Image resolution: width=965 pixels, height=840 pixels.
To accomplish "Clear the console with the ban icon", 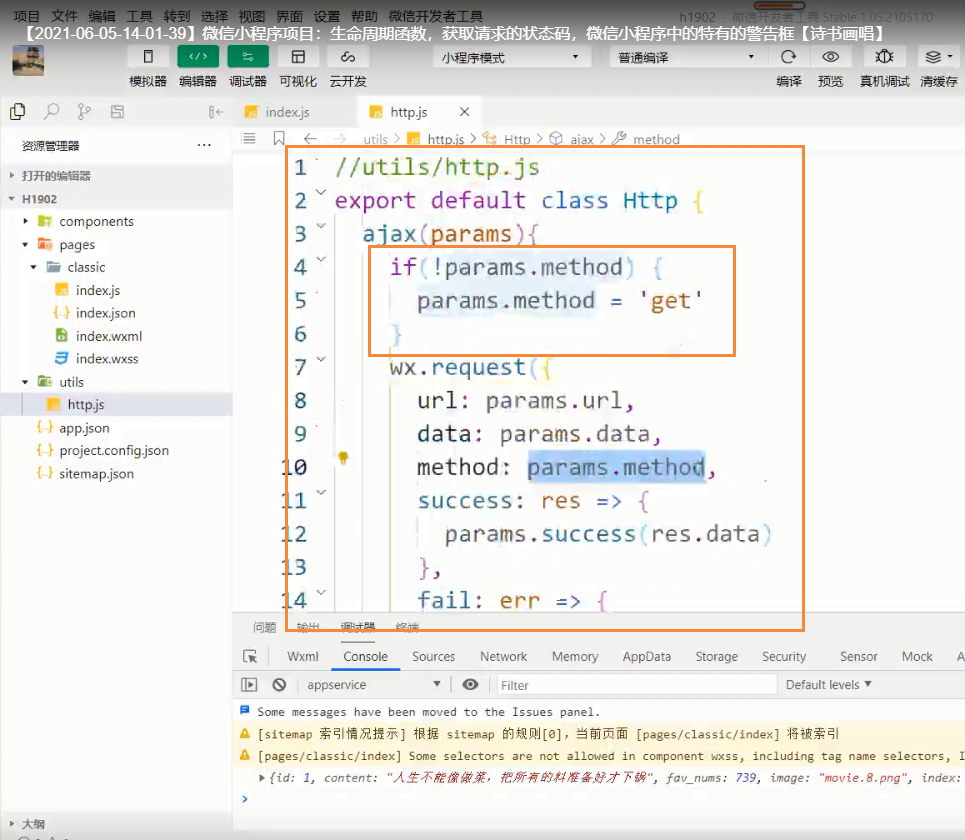I will (x=279, y=684).
